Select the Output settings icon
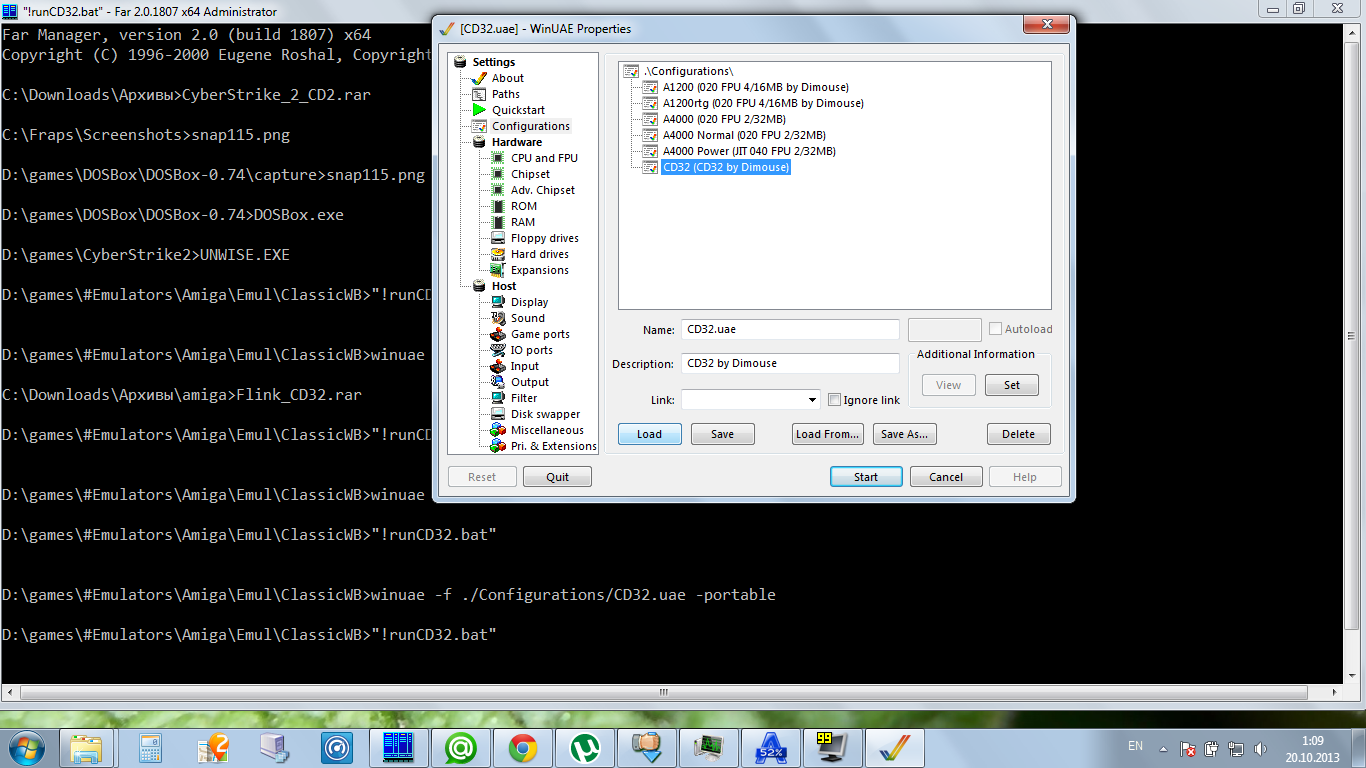1366x768 pixels. [500, 382]
